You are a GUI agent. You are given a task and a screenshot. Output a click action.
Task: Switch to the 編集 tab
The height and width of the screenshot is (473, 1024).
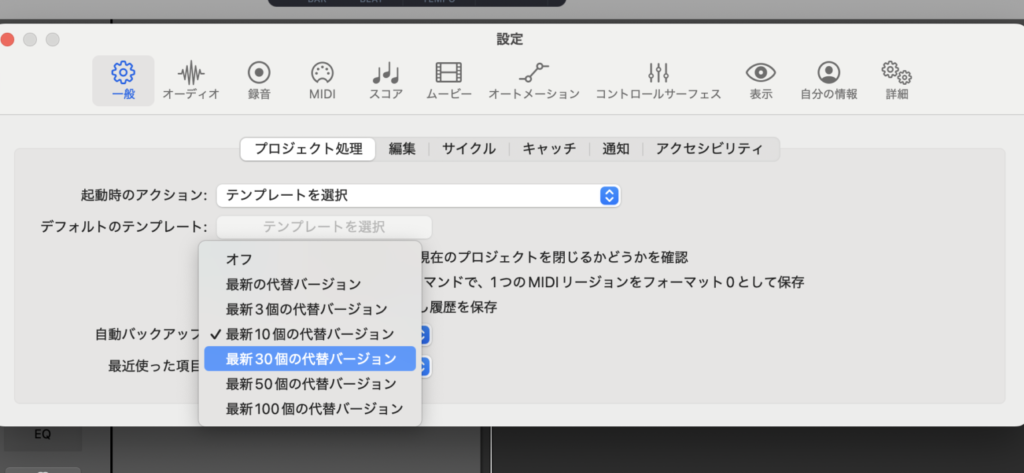point(402,149)
